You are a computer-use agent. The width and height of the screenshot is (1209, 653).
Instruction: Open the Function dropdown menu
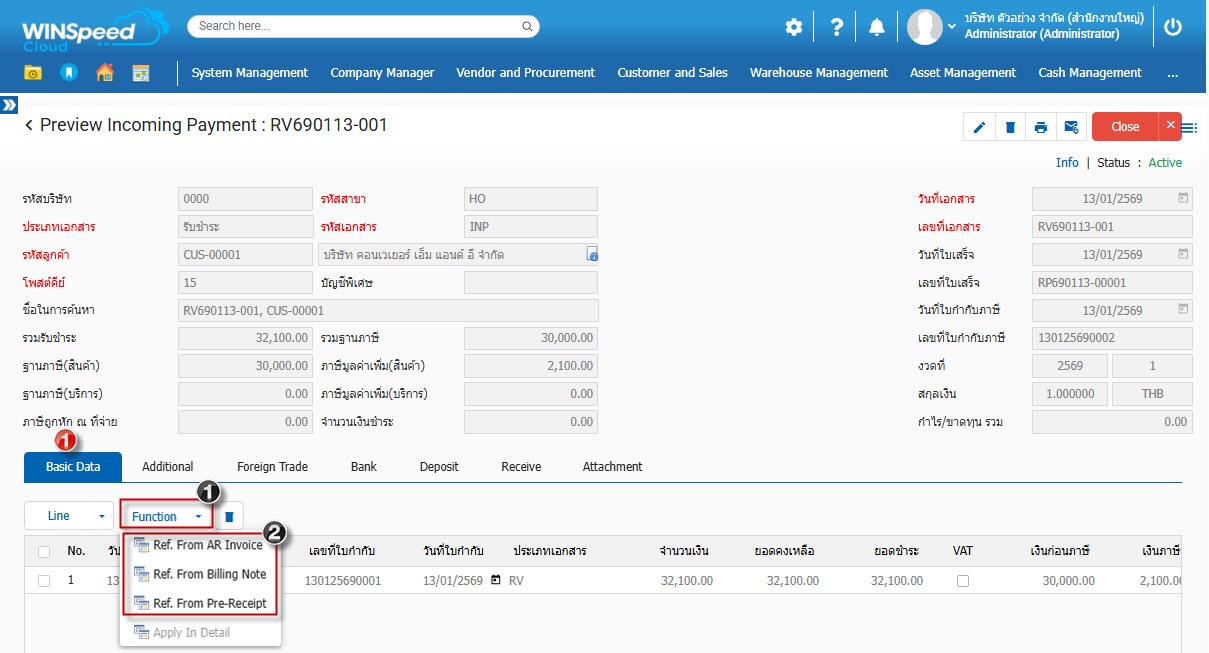tap(166, 516)
